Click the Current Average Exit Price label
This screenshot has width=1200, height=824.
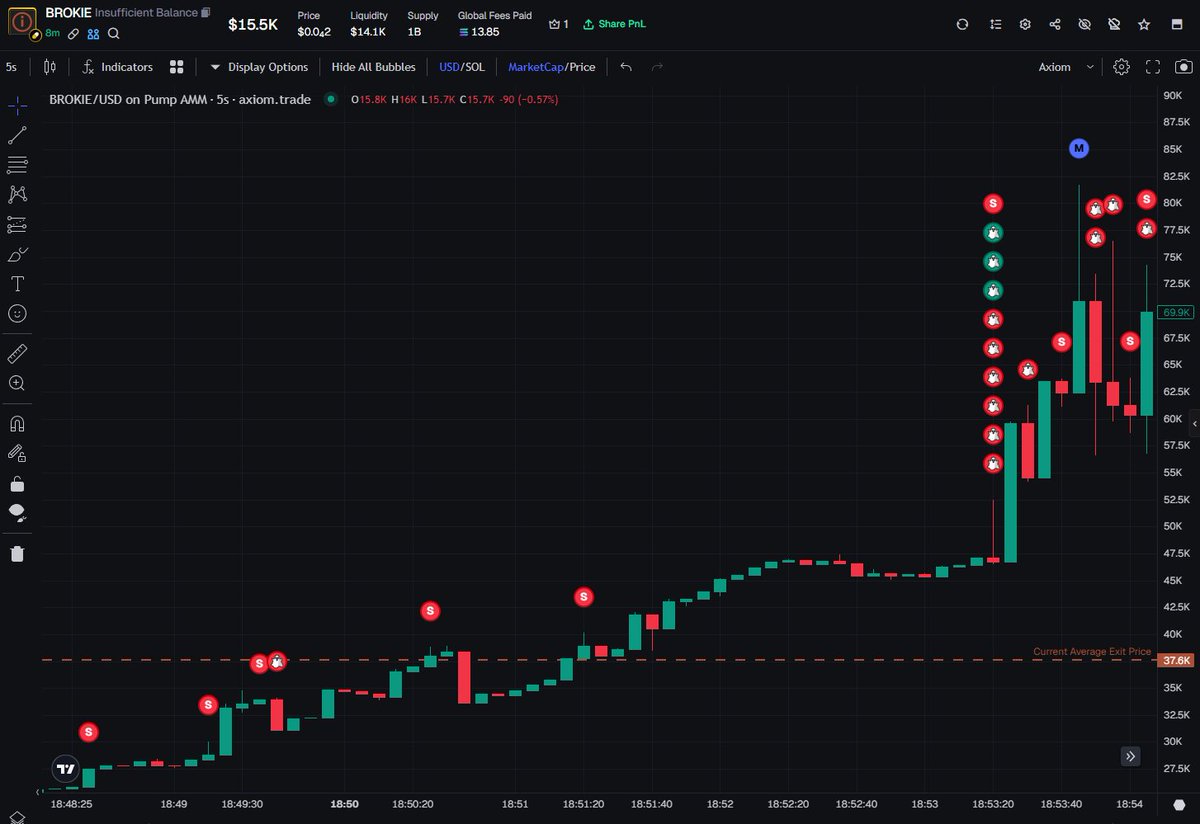point(1092,652)
